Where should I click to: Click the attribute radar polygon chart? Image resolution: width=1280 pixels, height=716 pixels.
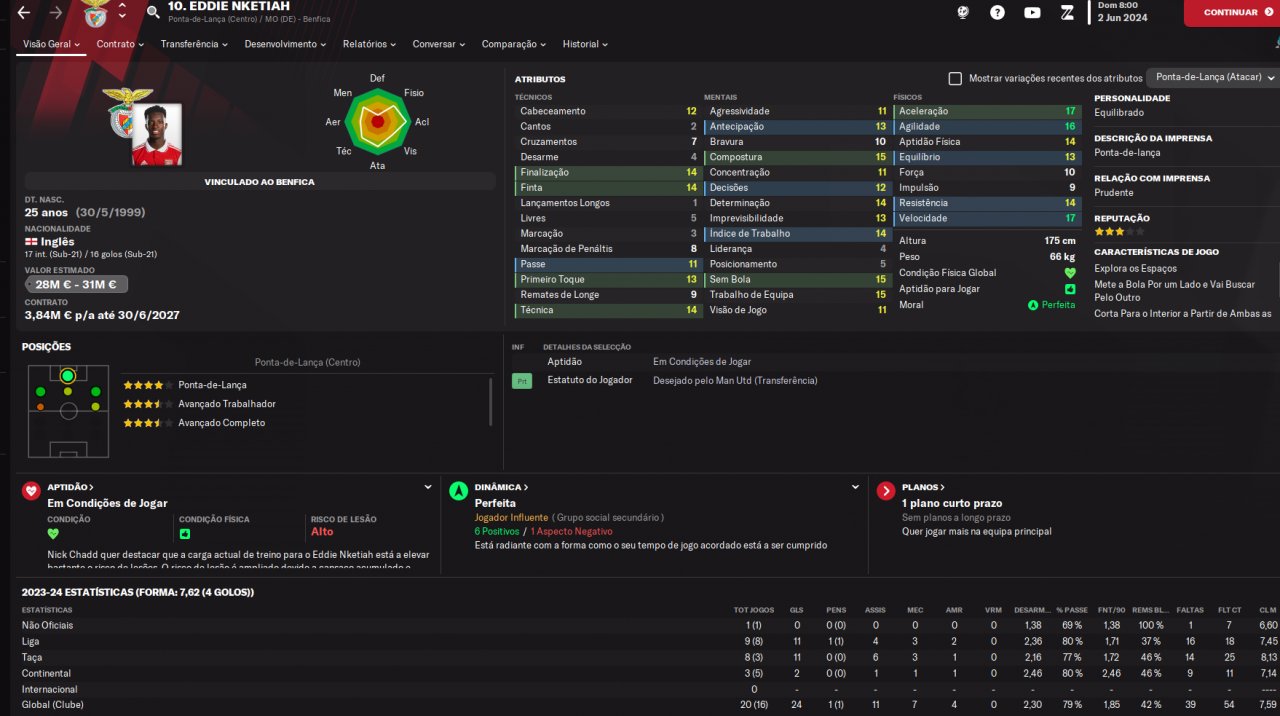pyautogui.click(x=377, y=120)
